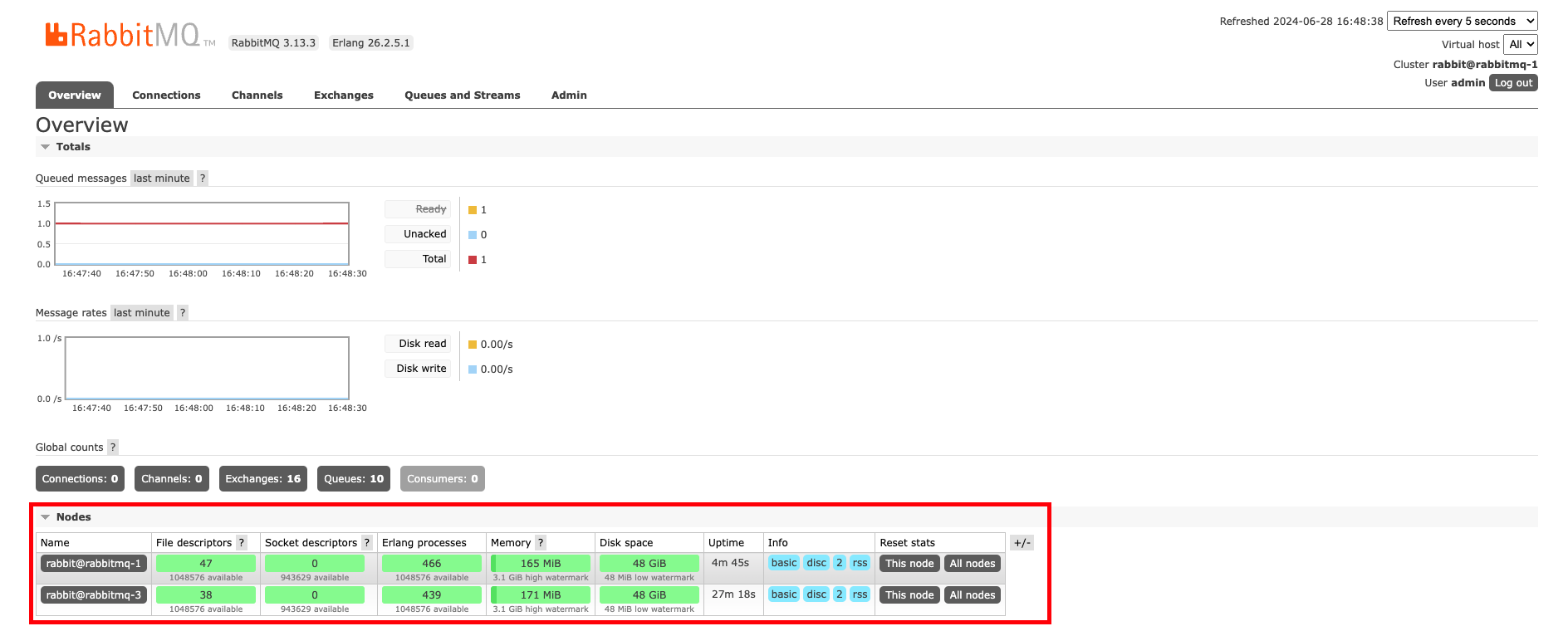
Task: Click the +/- column selector
Action: click(x=1022, y=543)
